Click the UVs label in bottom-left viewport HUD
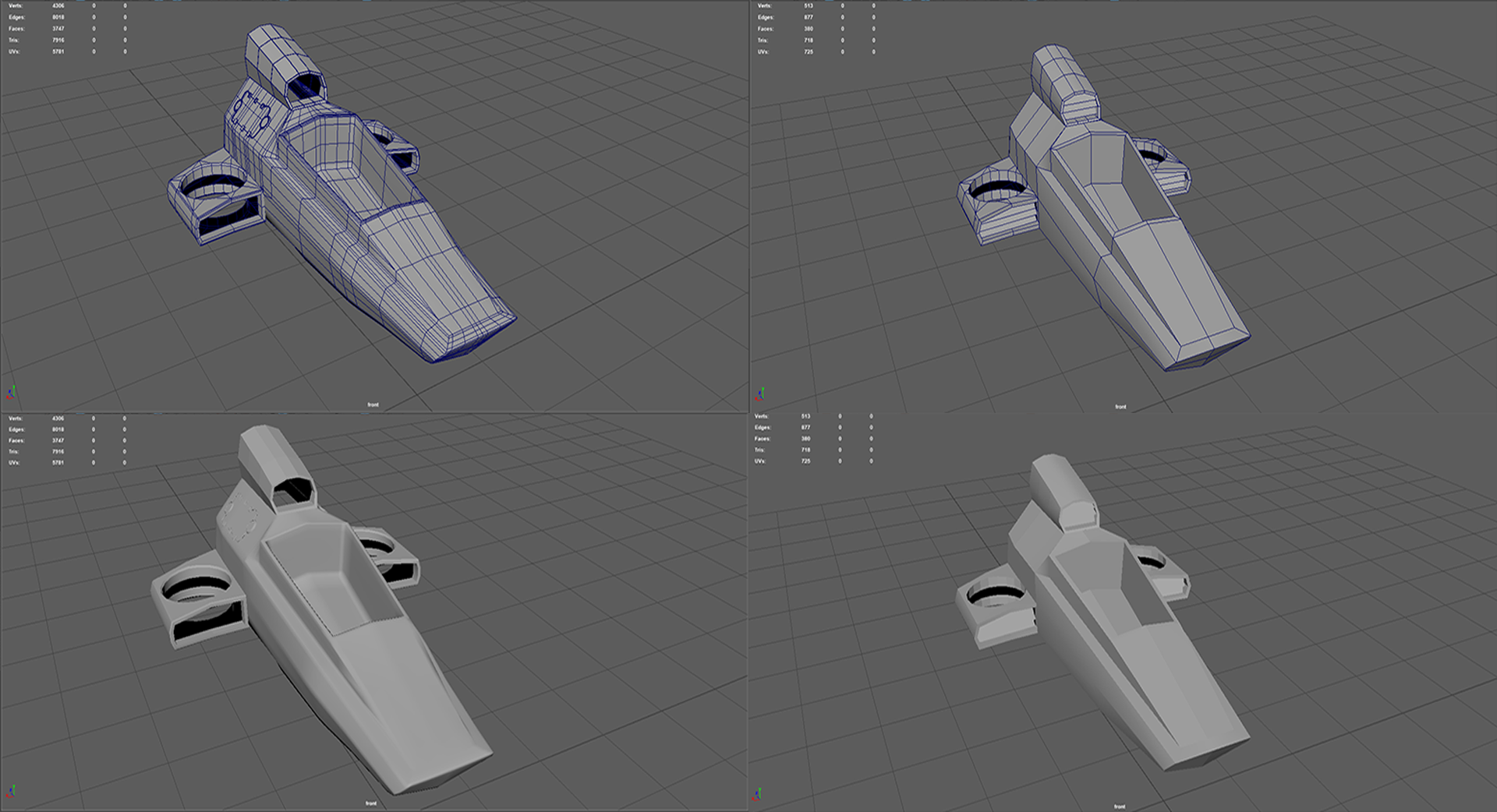The image size is (1497, 812). point(14,463)
